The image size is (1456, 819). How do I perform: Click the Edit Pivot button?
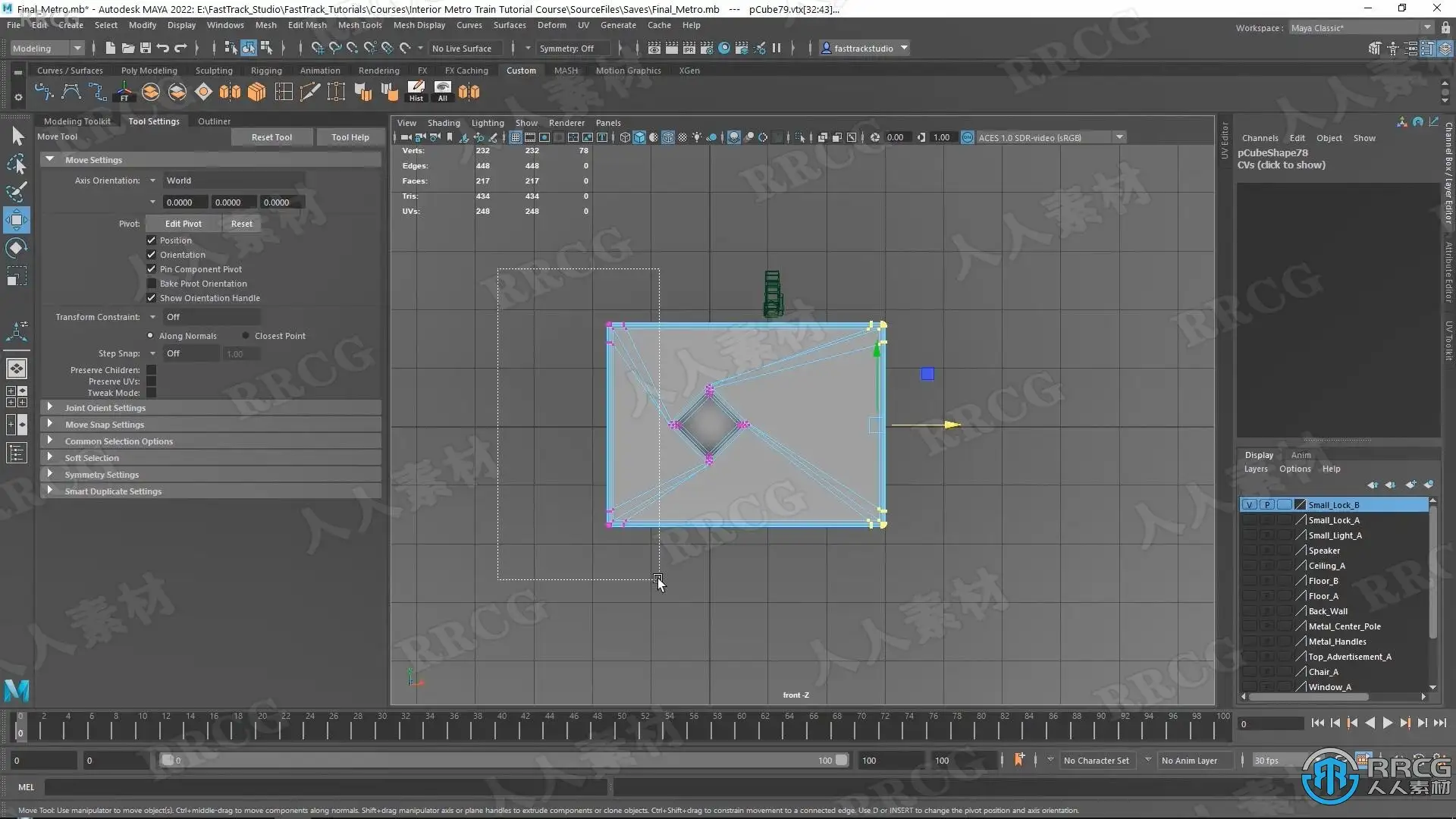click(183, 224)
